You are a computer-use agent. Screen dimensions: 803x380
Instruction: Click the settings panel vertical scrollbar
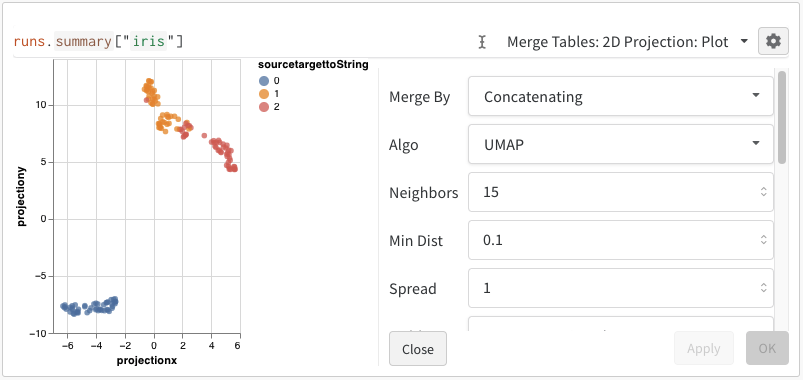(x=781, y=118)
